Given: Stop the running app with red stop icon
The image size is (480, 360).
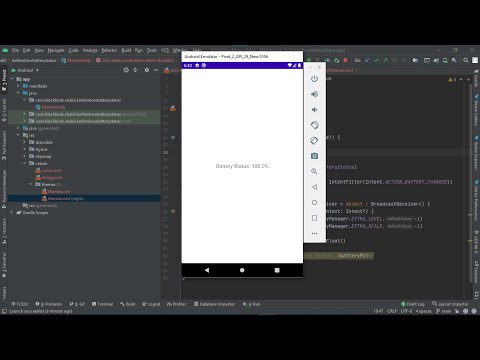Looking at the screenshot, I should 346,60.
